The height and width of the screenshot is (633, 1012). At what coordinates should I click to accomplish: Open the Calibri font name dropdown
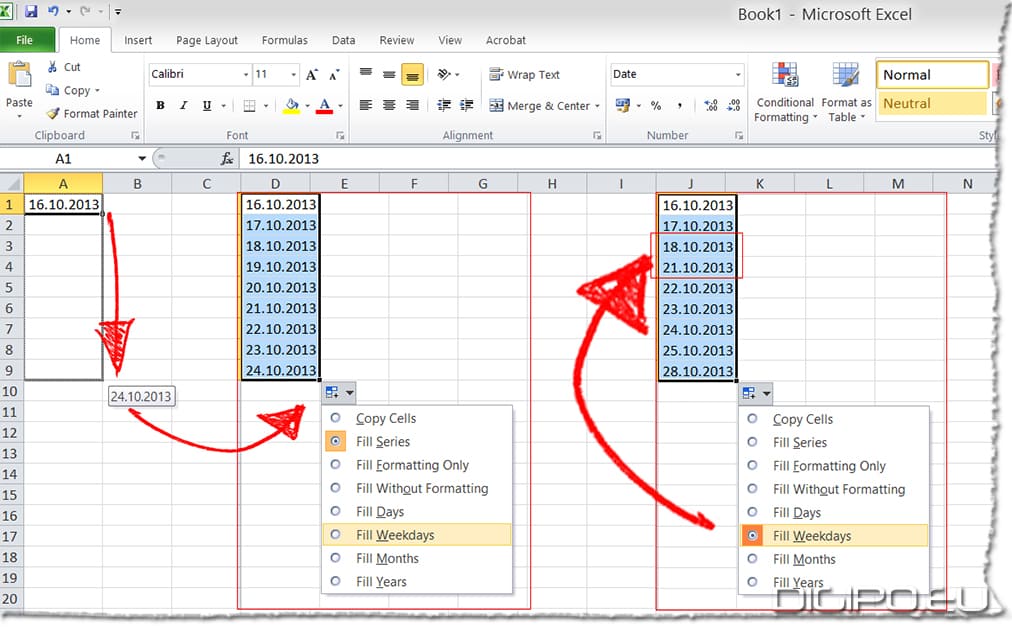246,75
